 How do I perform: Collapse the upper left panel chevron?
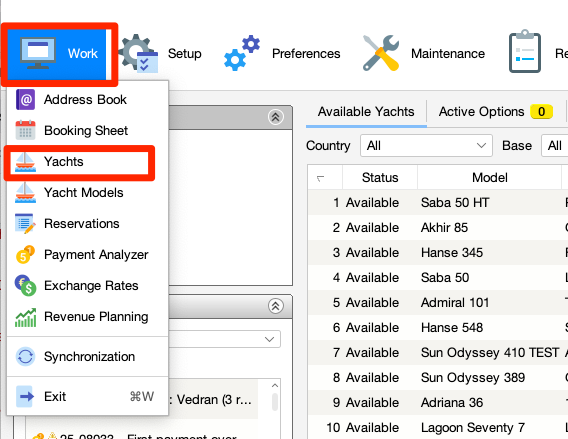click(x=276, y=117)
